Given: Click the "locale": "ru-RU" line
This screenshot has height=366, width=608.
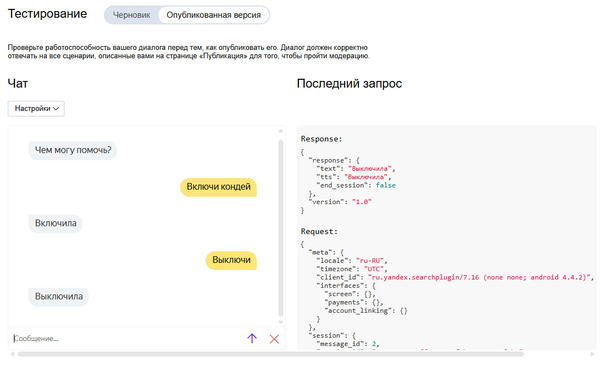Looking at the screenshot, I should pyautogui.click(x=352, y=261).
